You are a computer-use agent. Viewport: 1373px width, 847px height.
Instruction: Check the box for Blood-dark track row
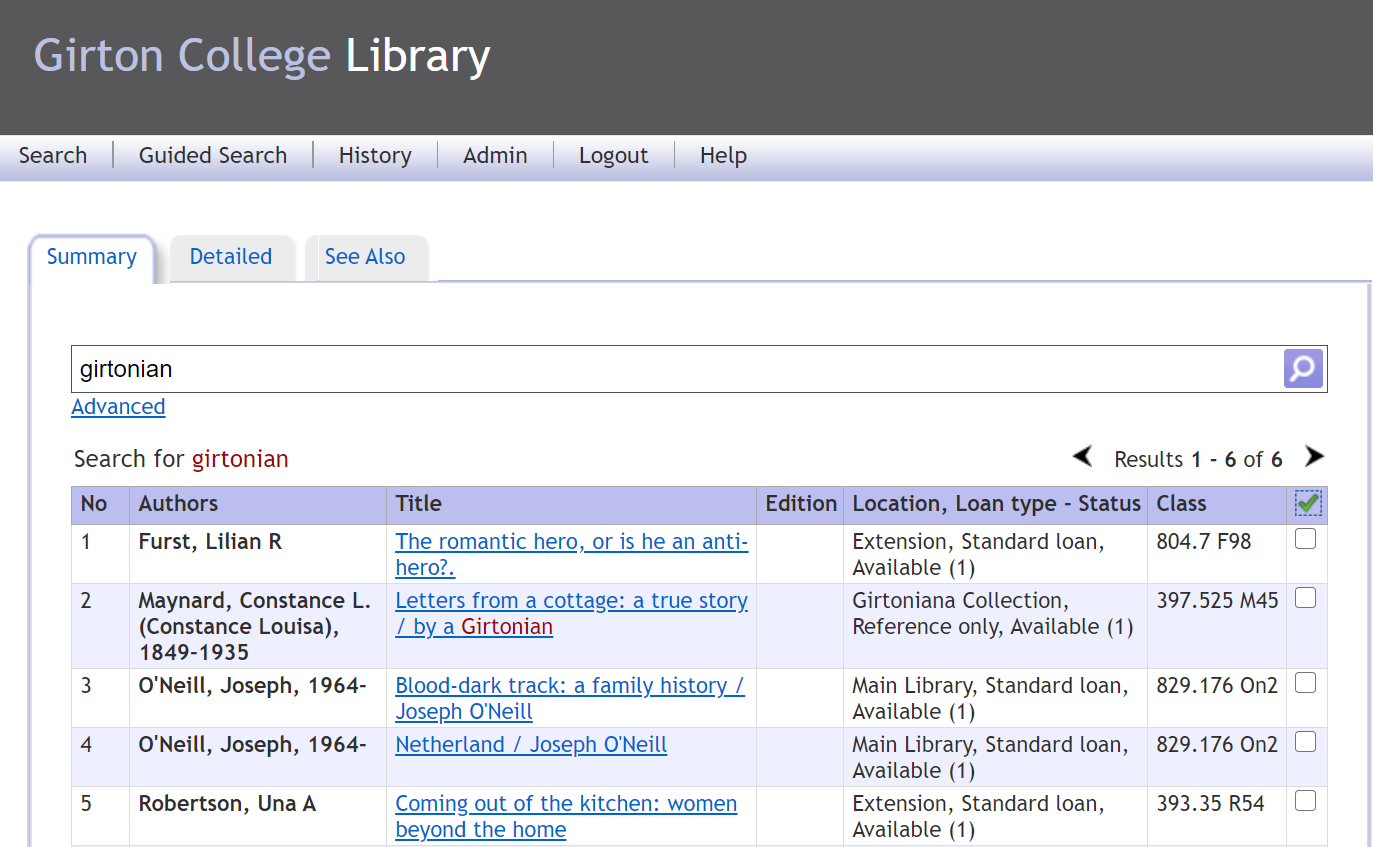tap(1305, 684)
